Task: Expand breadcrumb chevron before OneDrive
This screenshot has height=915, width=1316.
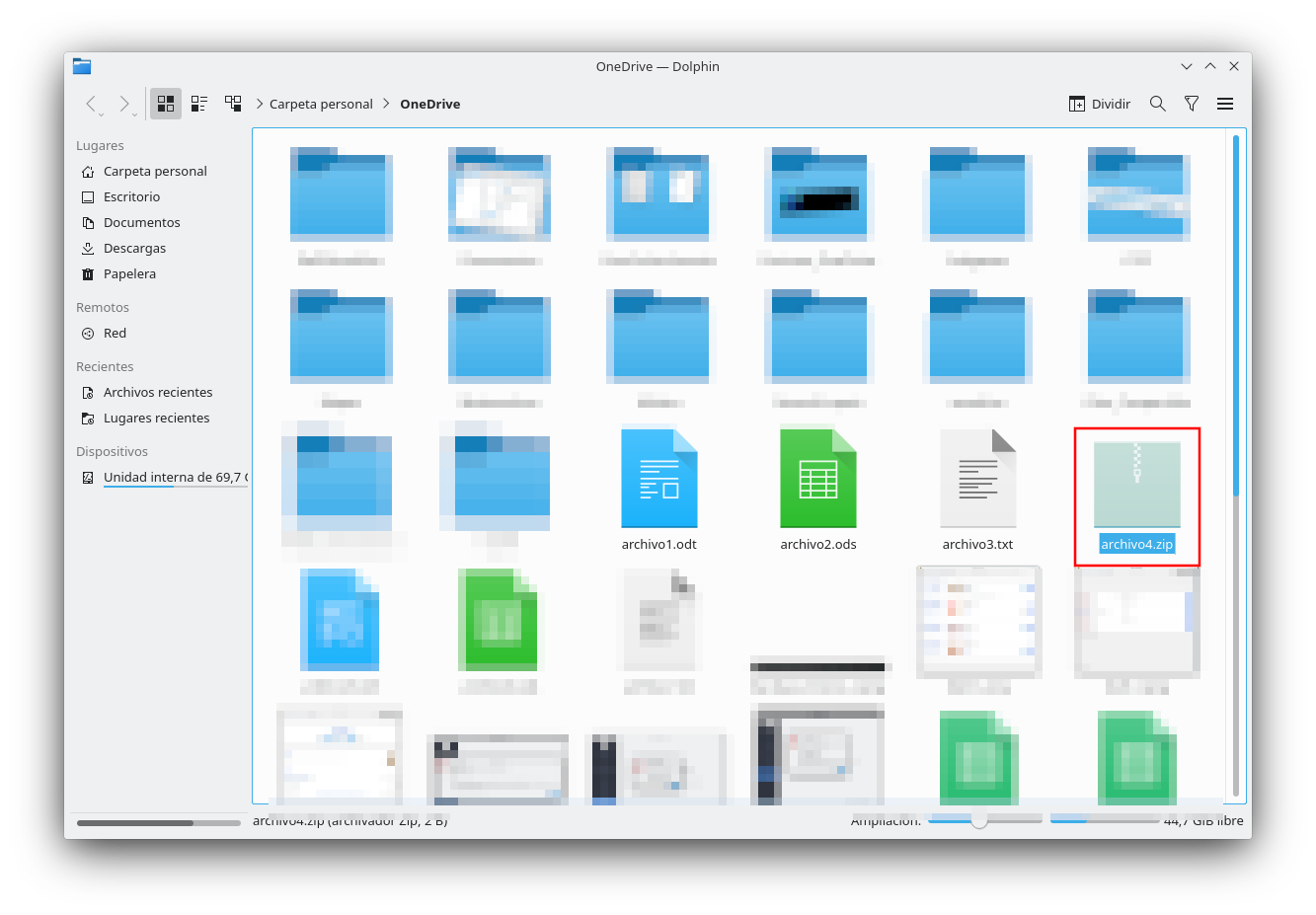Action: tap(386, 104)
